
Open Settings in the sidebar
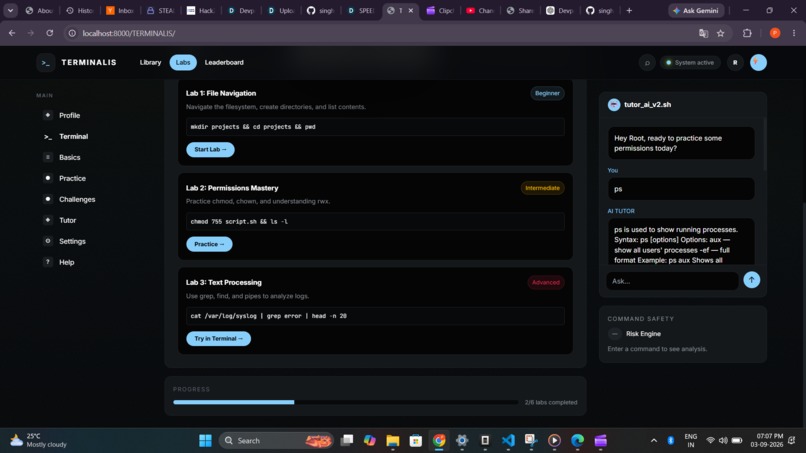72,241
